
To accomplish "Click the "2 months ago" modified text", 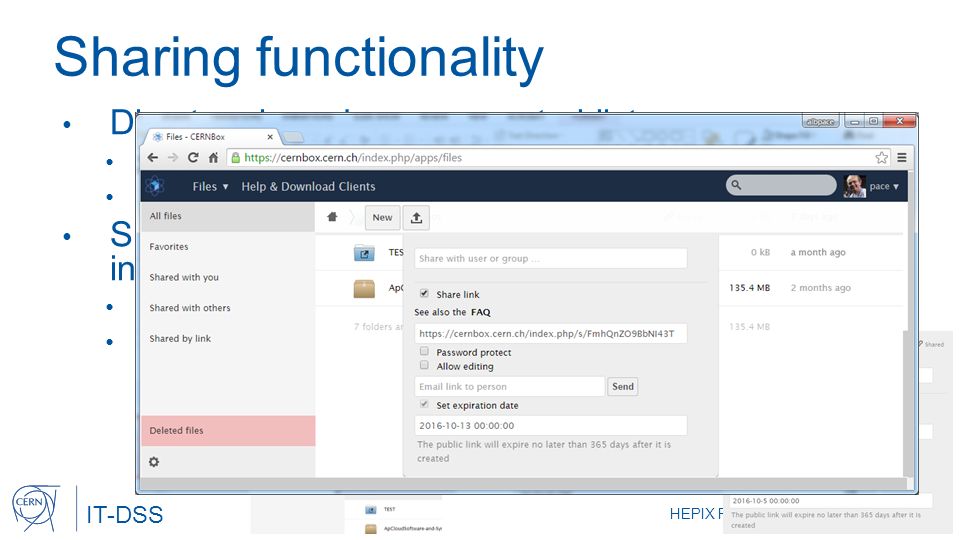I will click(820, 288).
